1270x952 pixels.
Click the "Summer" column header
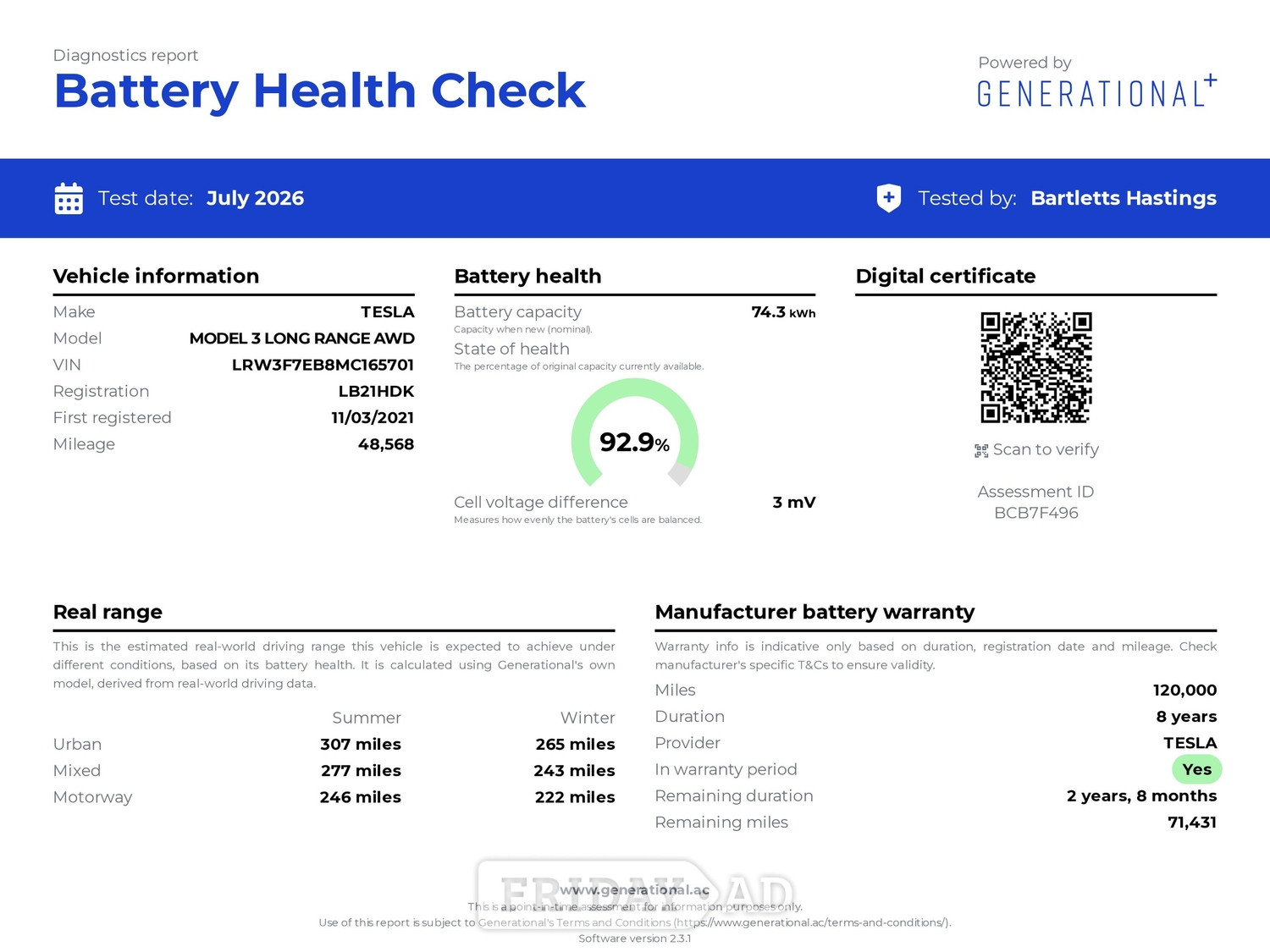[x=367, y=718]
